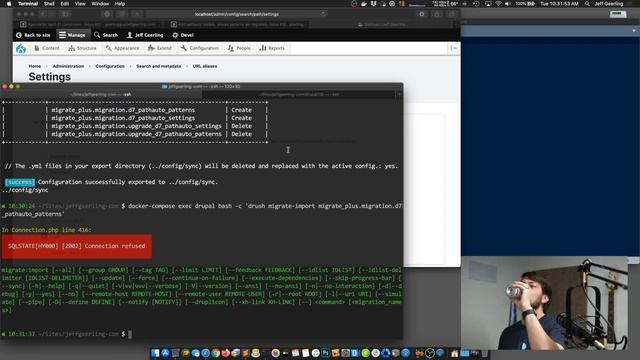Image resolution: width=640 pixels, height=360 pixels.
Task: Open Configuration admin menu item
Action: click(x=200, y=48)
